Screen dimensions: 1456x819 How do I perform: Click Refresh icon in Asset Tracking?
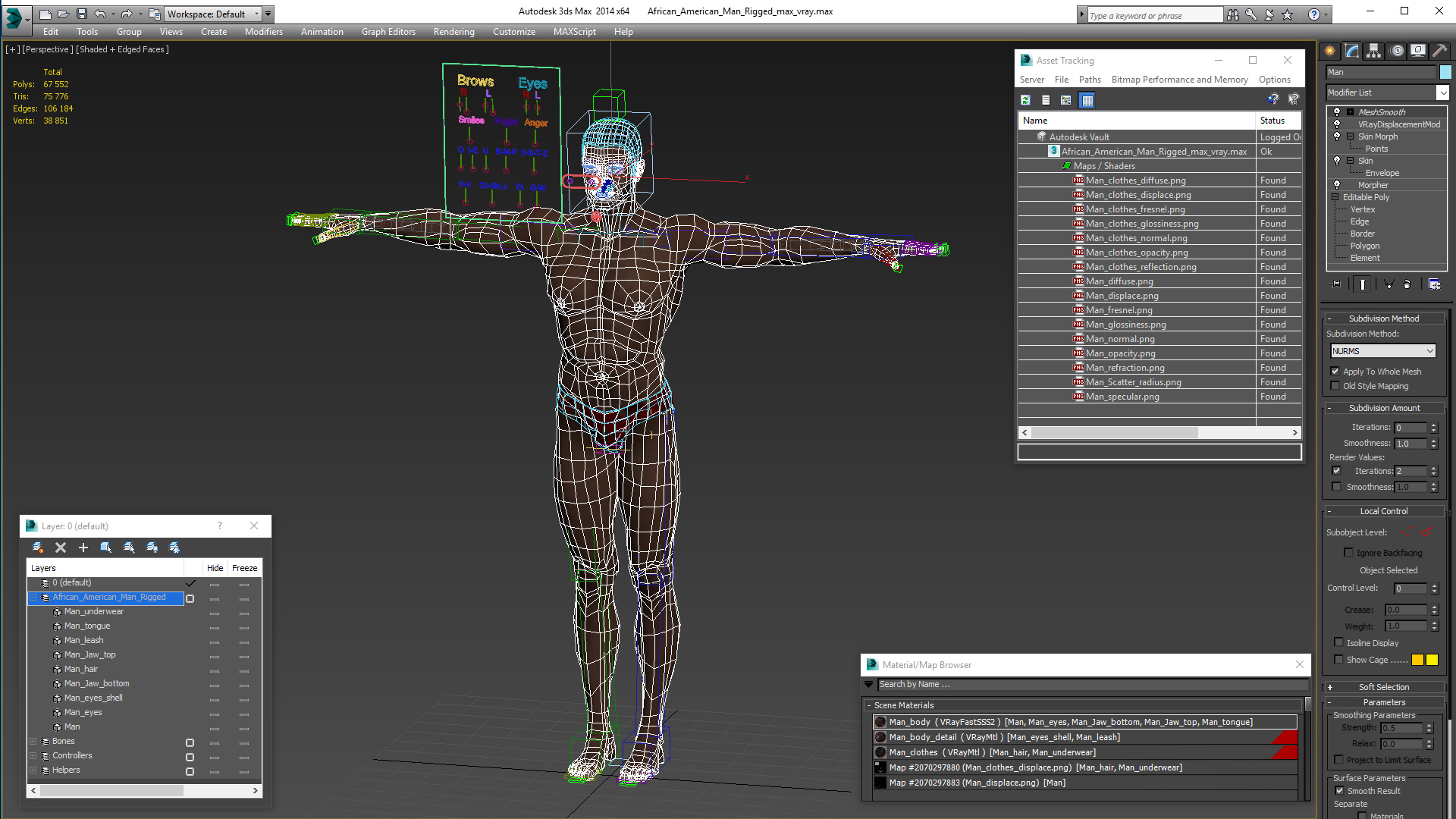1026,100
